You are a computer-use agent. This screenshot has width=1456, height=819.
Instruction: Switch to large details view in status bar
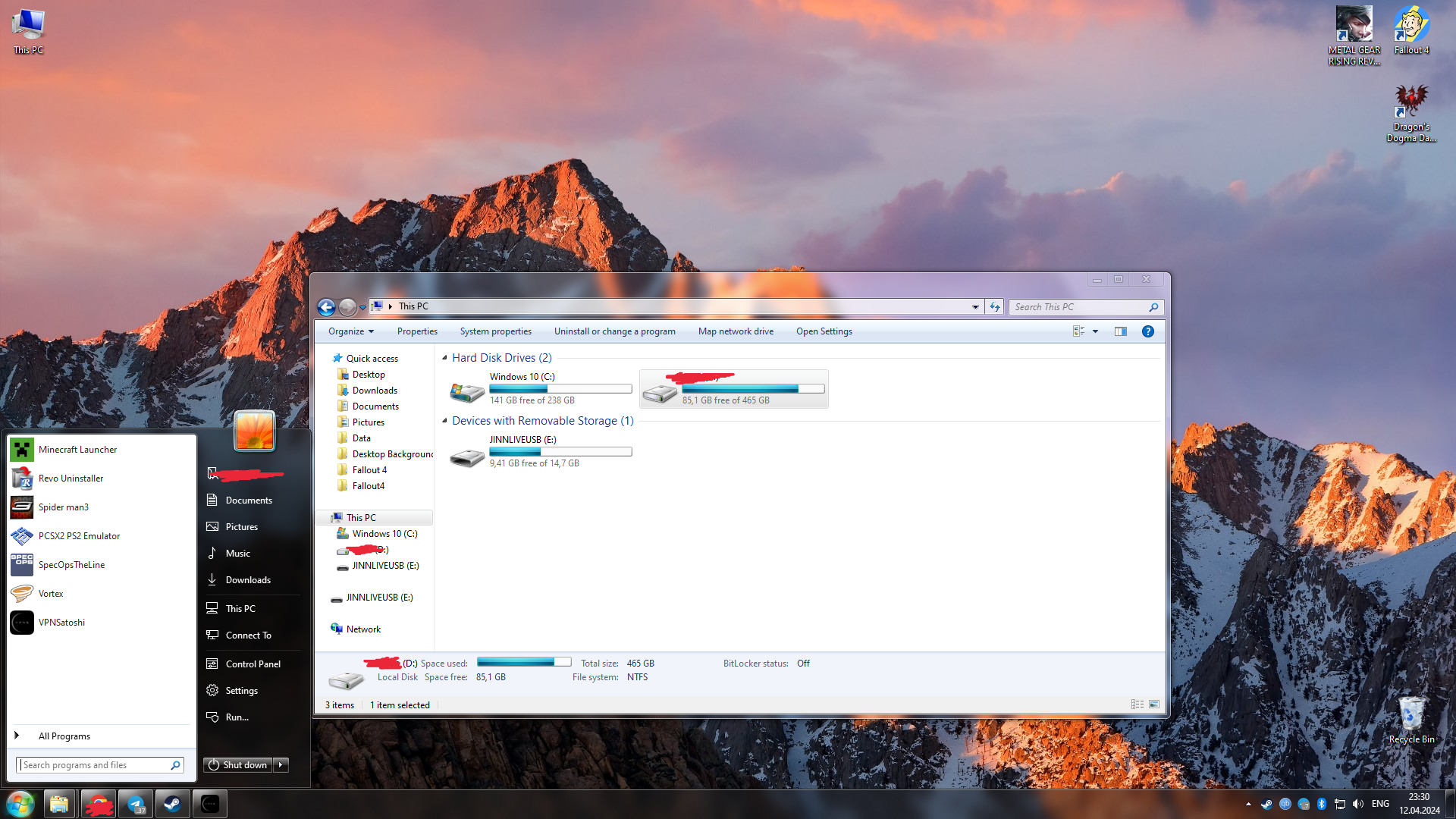(x=1154, y=704)
